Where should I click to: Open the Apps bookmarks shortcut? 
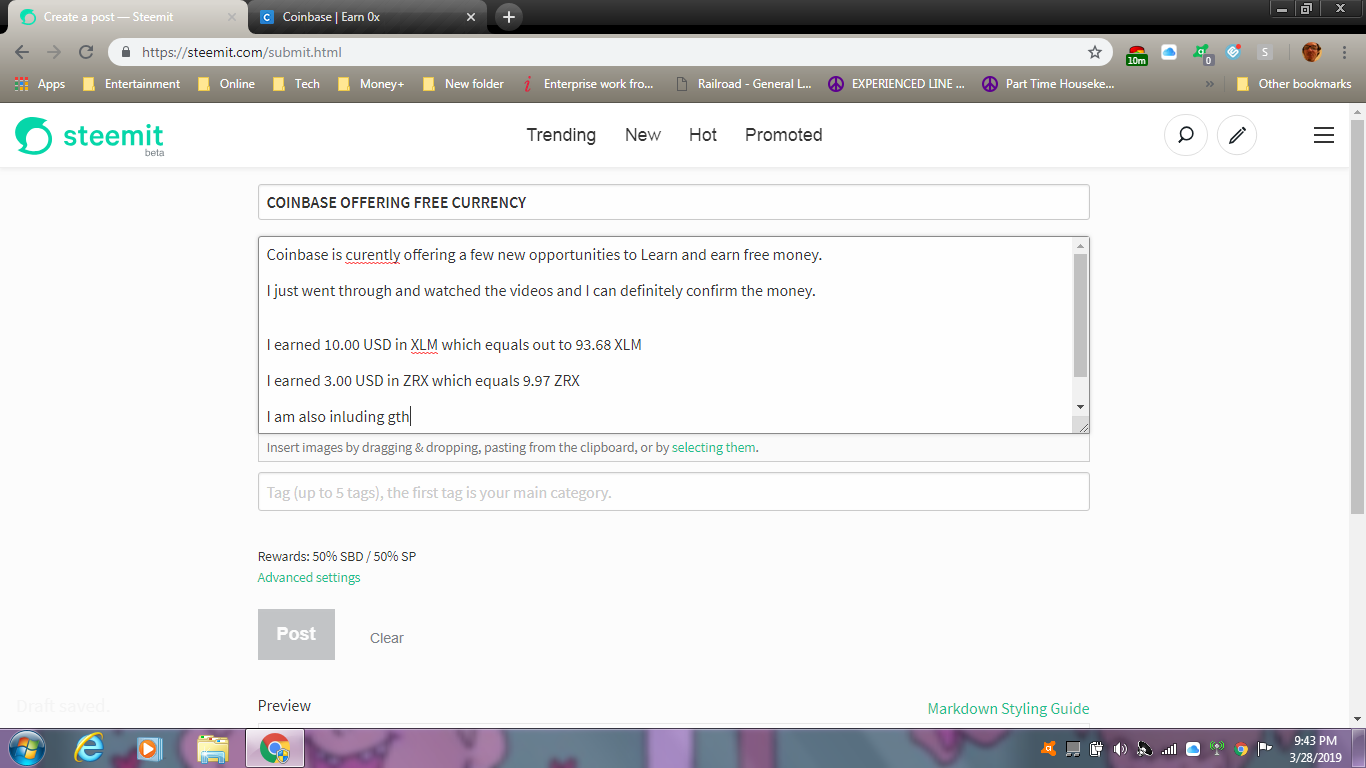click(x=40, y=84)
